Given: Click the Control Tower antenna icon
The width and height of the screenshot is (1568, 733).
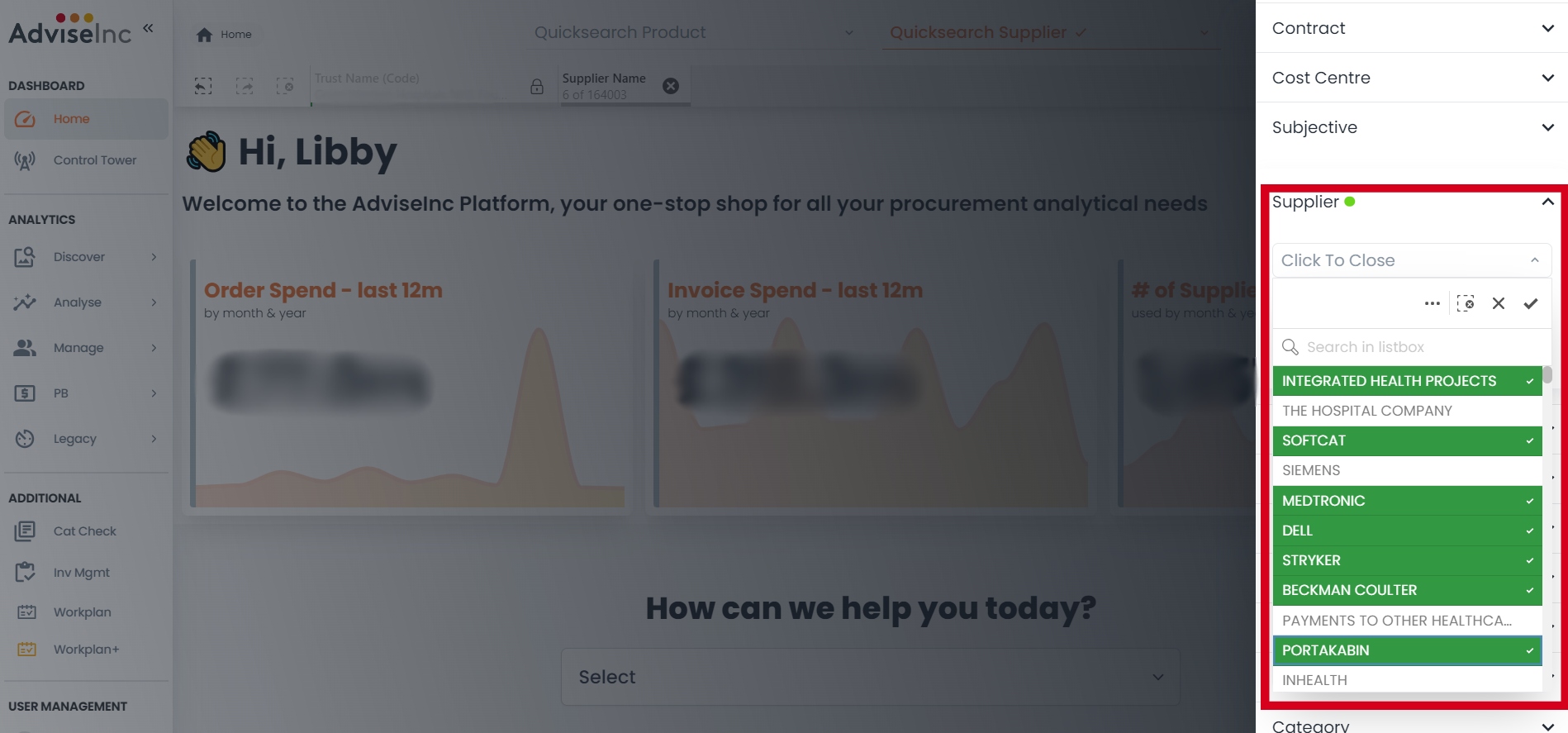Looking at the screenshot, I should click(25, 160).
